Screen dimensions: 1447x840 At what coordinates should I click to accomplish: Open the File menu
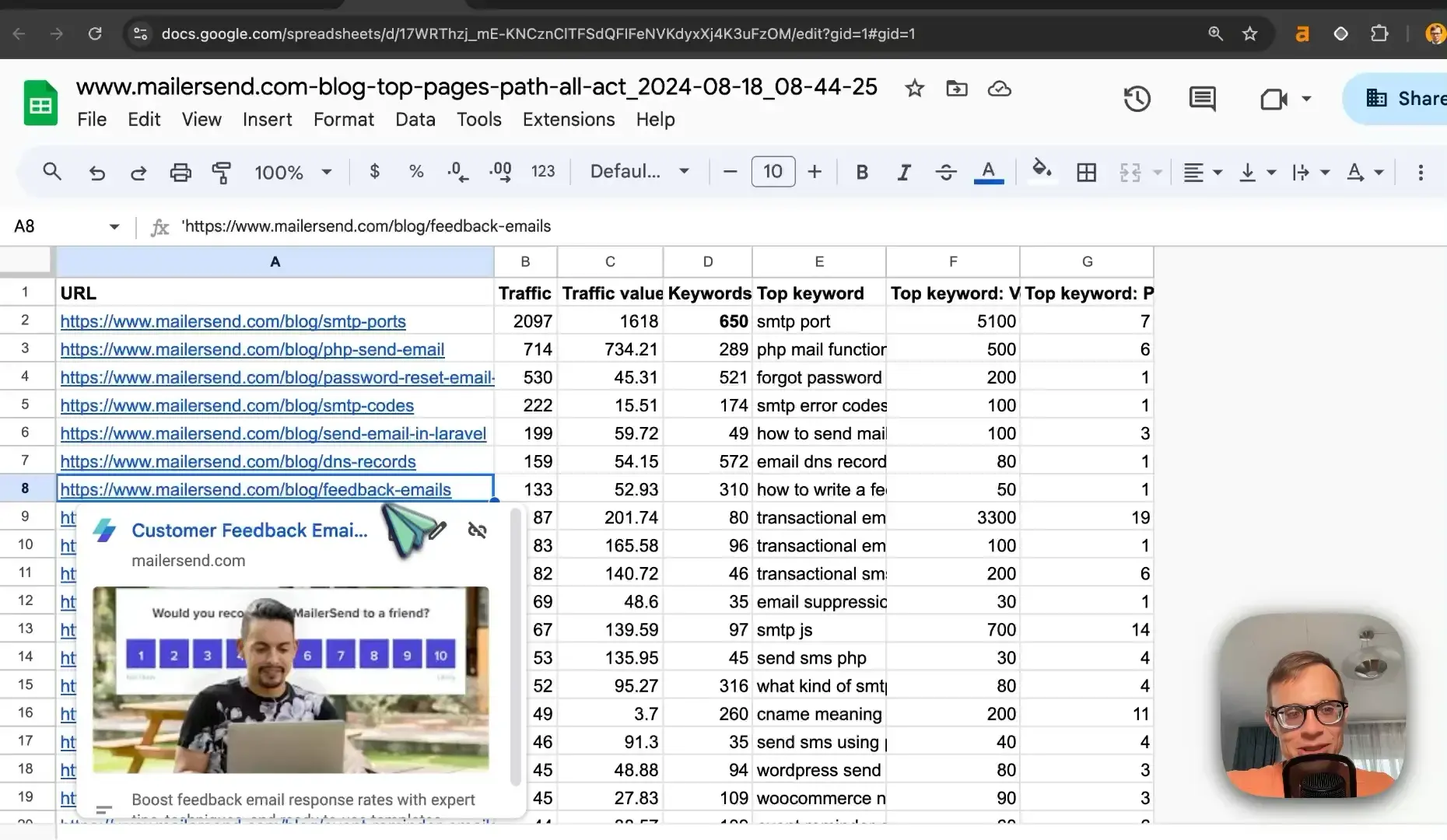92,119
